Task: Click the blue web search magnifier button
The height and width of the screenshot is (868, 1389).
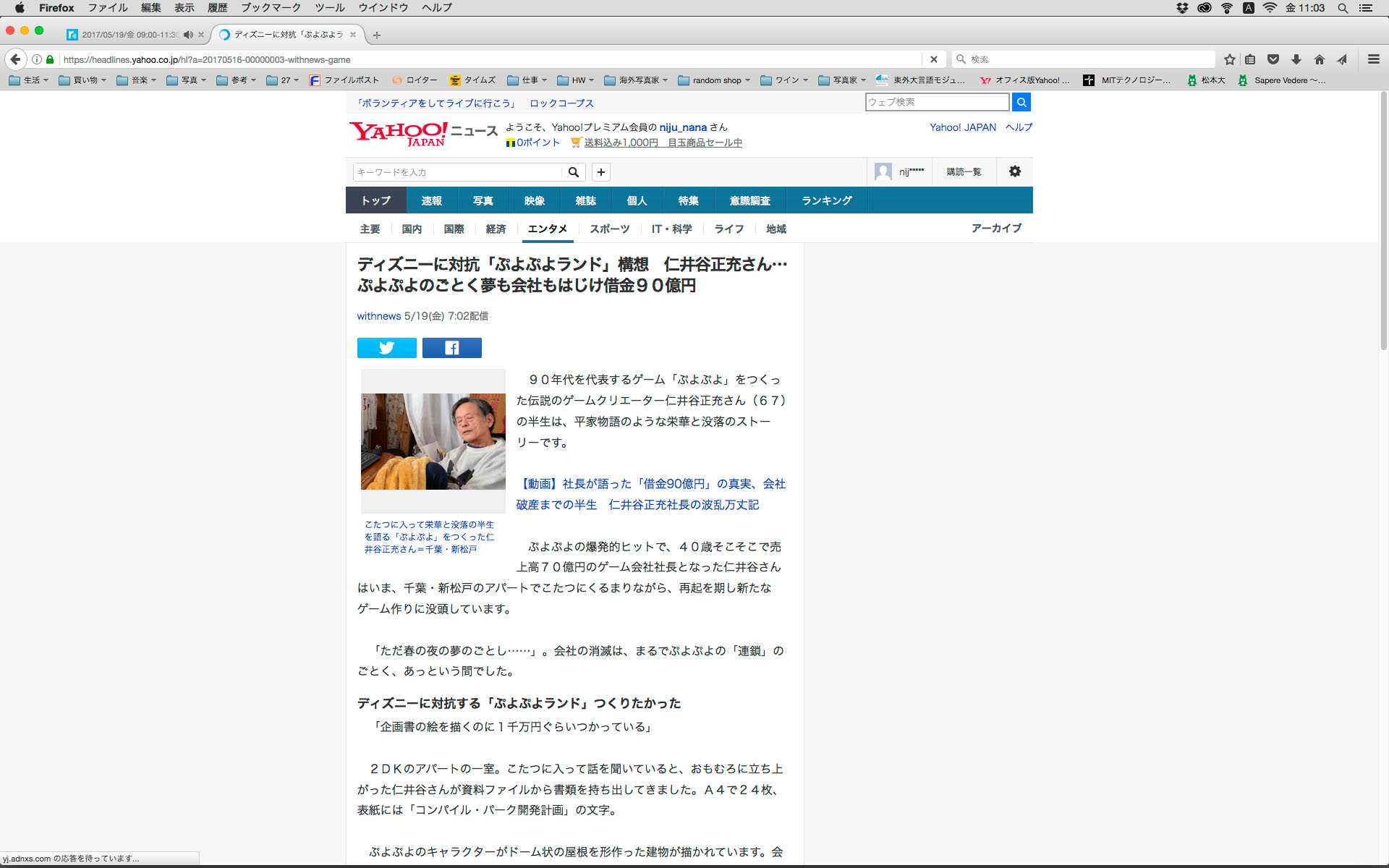Action: point(1021,102)
